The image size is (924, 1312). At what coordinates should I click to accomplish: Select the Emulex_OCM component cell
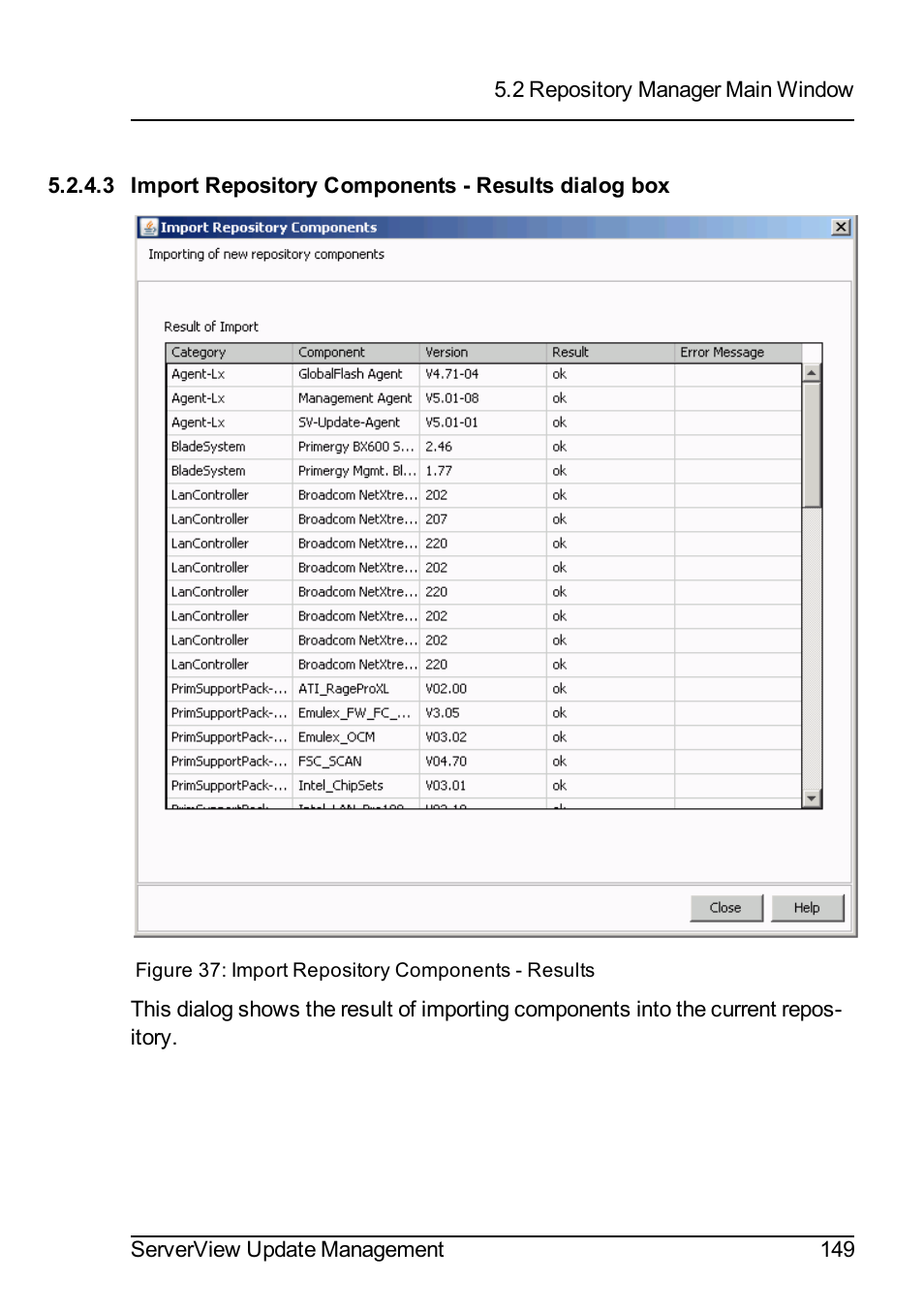click(356, 737)
